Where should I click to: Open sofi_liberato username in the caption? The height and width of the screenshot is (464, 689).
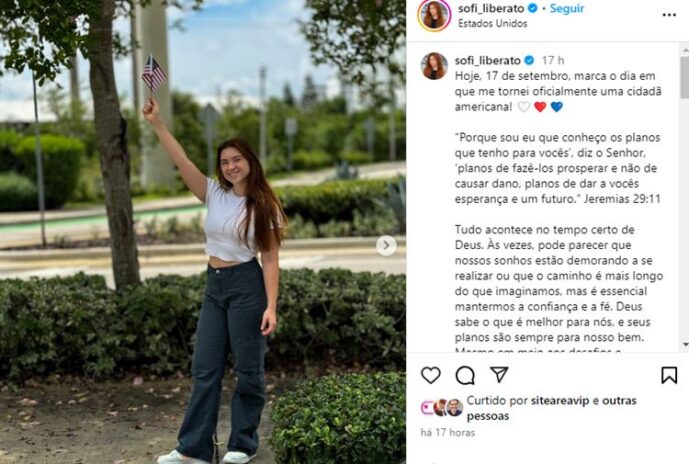point(488,60)
